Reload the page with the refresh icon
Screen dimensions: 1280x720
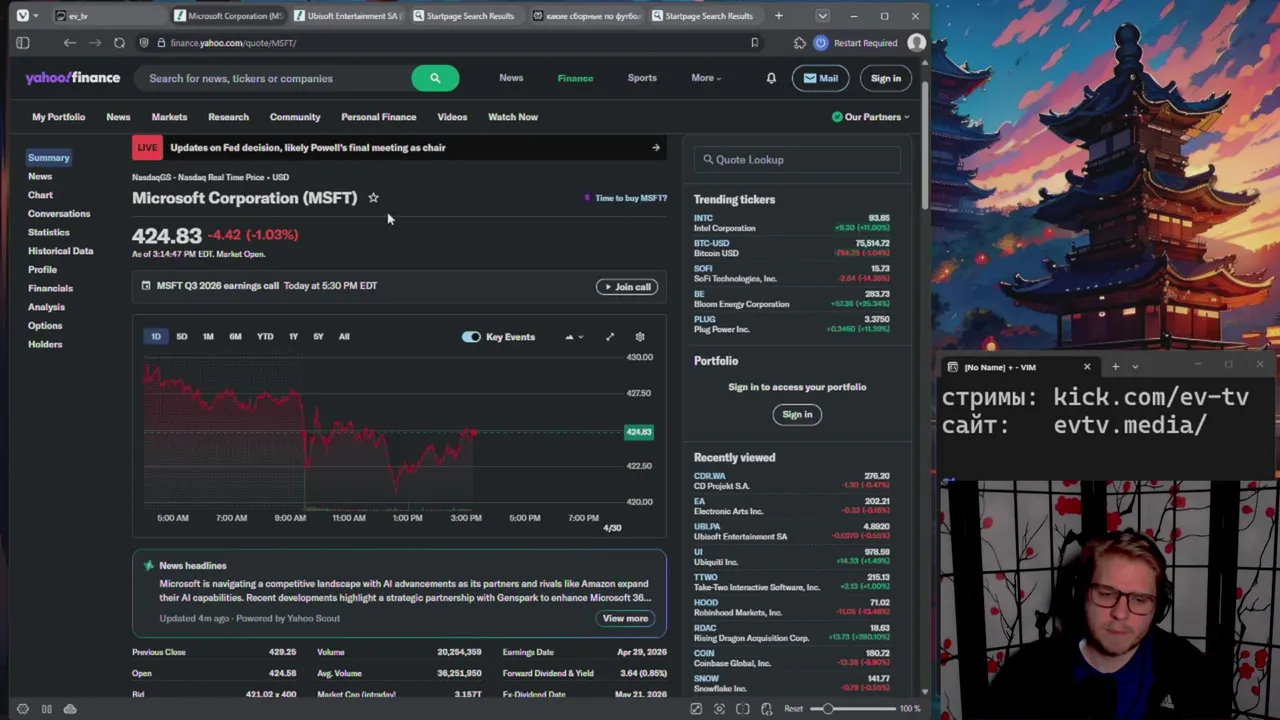coord(119,43)
